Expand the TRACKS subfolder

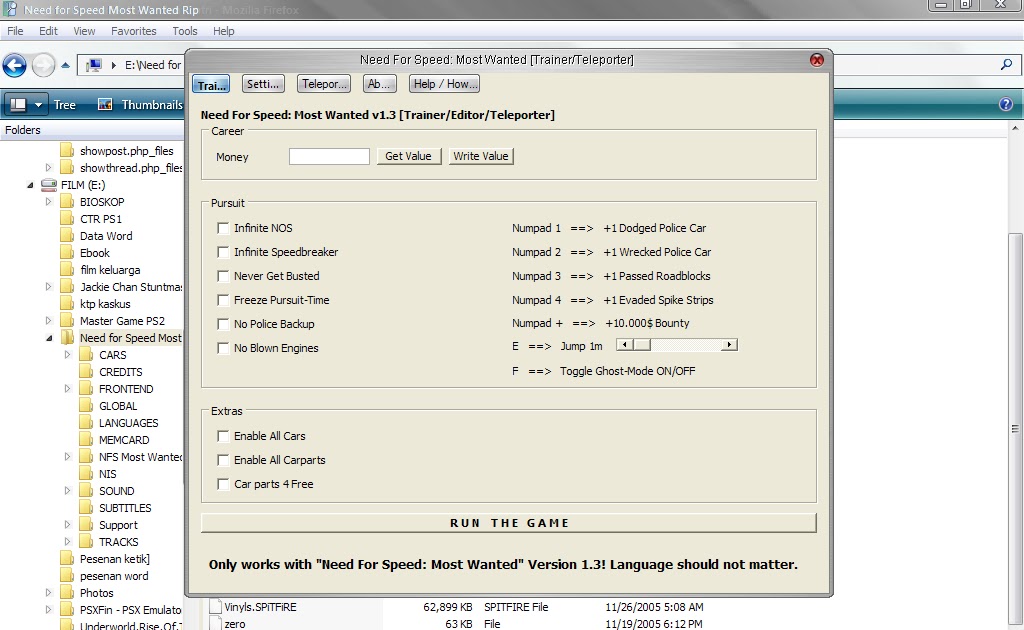click(x=67, y=541)
